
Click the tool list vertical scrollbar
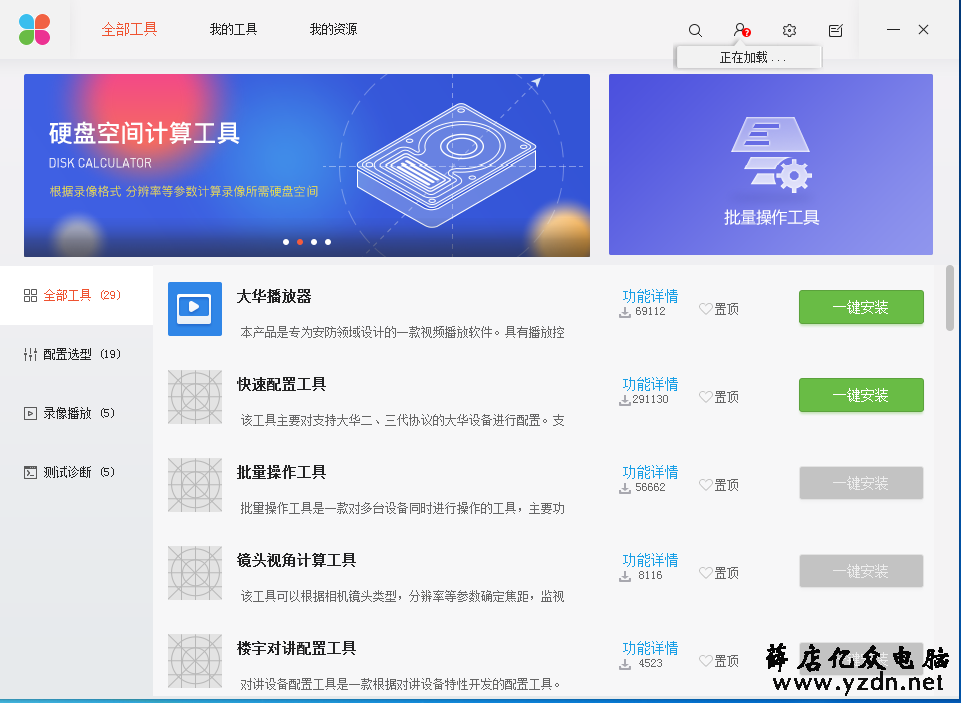pyautogui.click(x=950, y=298)
